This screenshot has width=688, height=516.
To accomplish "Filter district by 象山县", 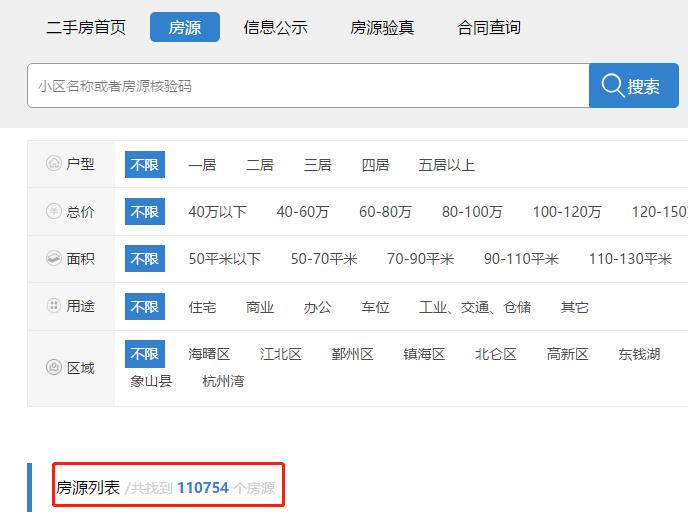I will (151, 381).
